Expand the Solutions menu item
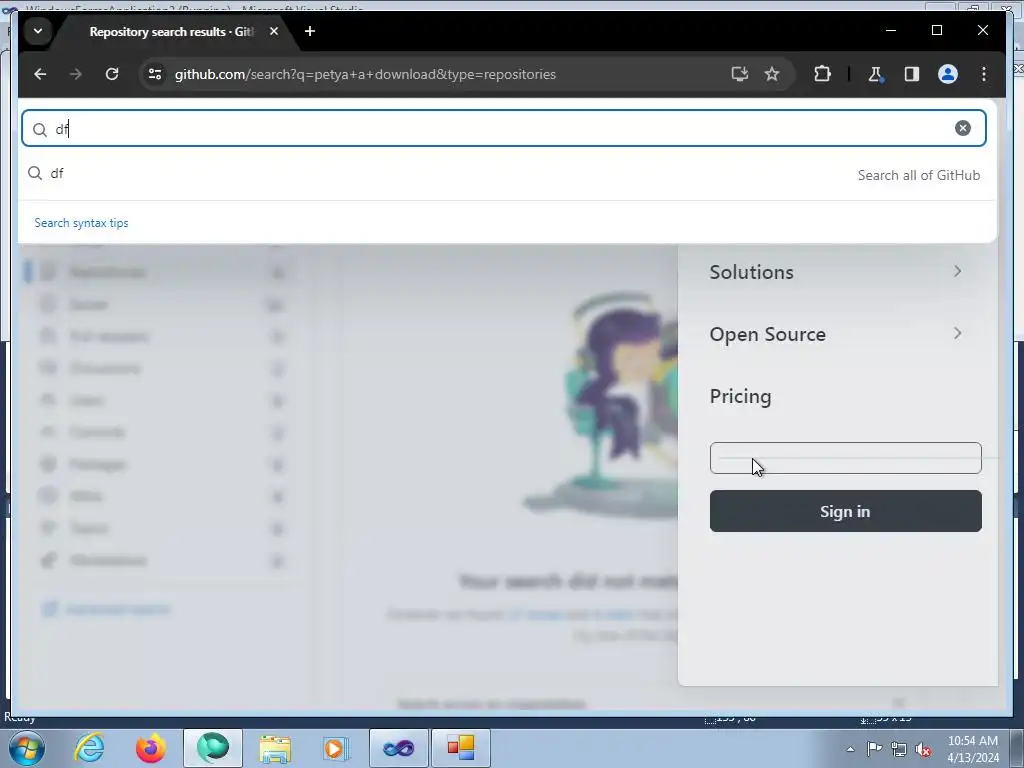Viewport: 1024px width, 768px height. (835, 272)
